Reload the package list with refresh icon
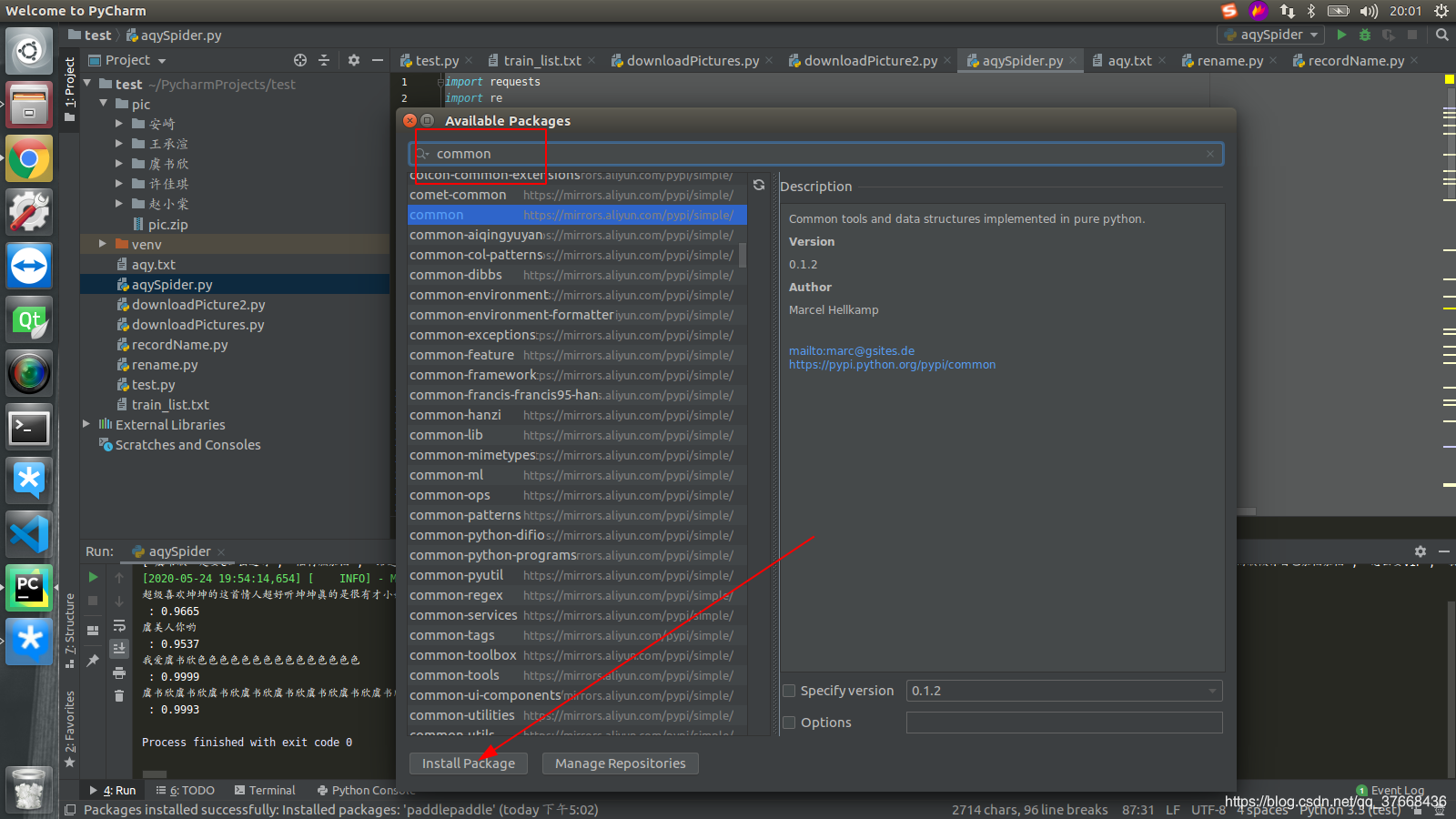1456x819 pixels. point(759,185)
